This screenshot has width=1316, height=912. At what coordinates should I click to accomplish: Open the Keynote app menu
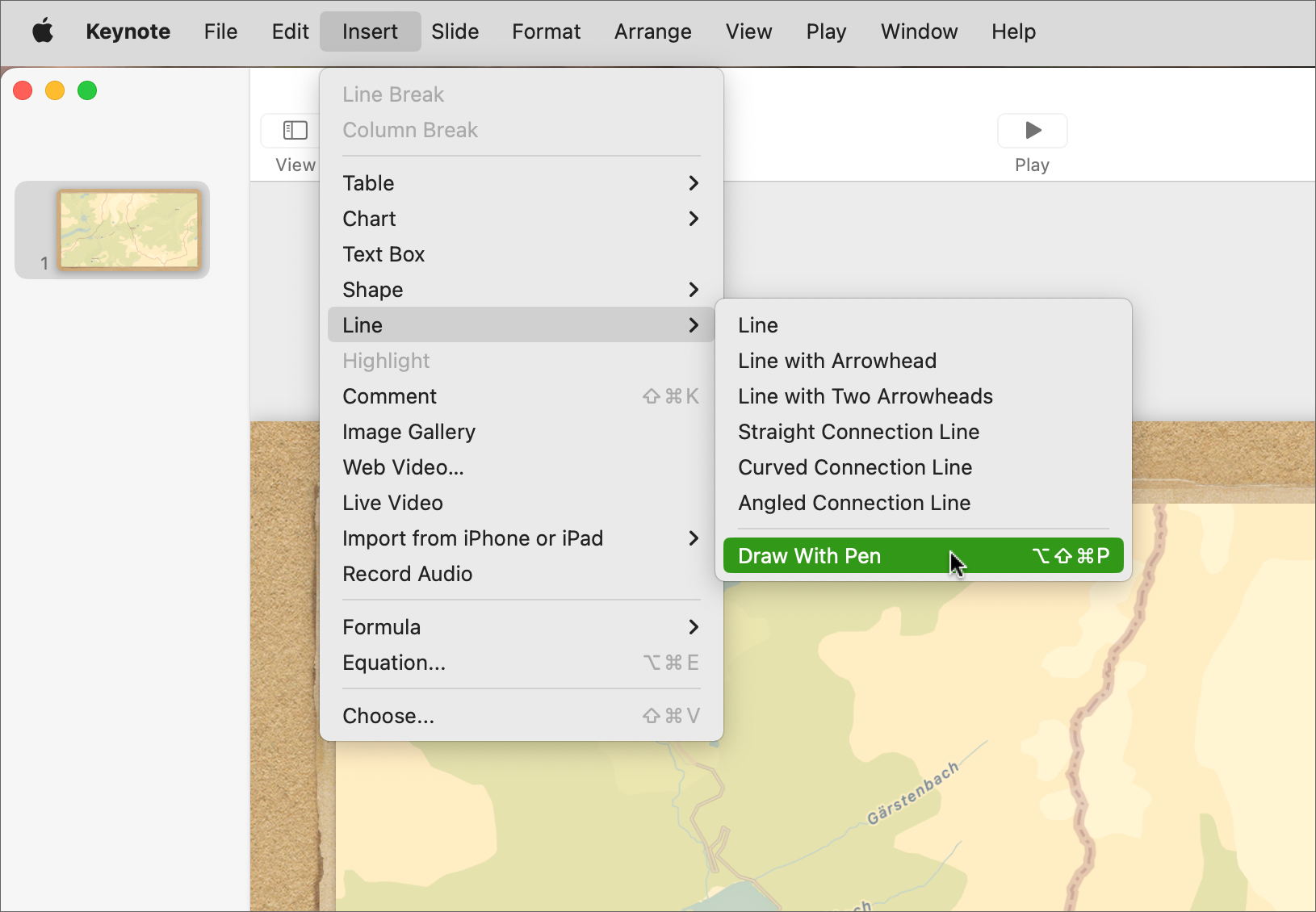pyautogui.click(x=128, y=31)
